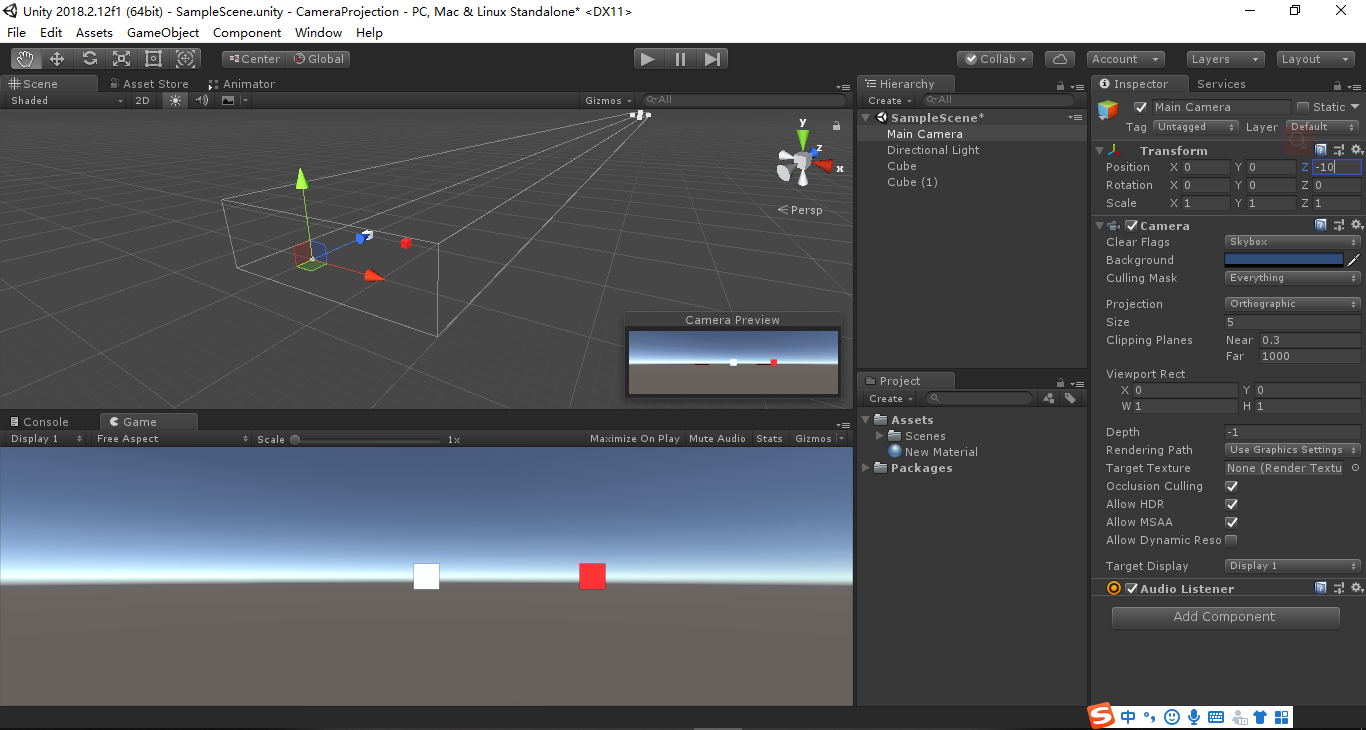1366x730 pixels.
Task: Enable Allow Dynamic Resolution
Action: (1231, 540)
